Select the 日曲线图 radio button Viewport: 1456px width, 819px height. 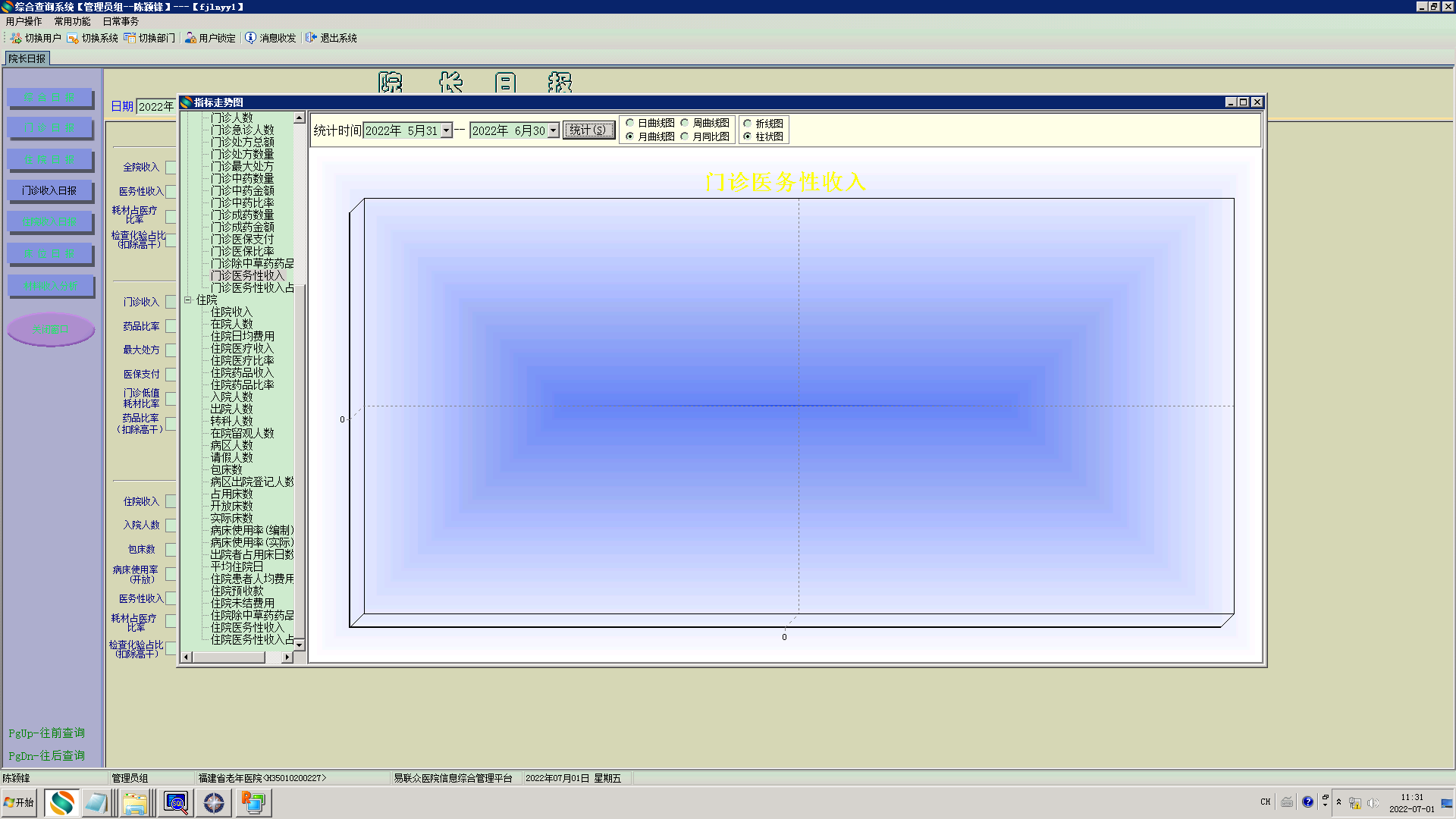point(630,123)
